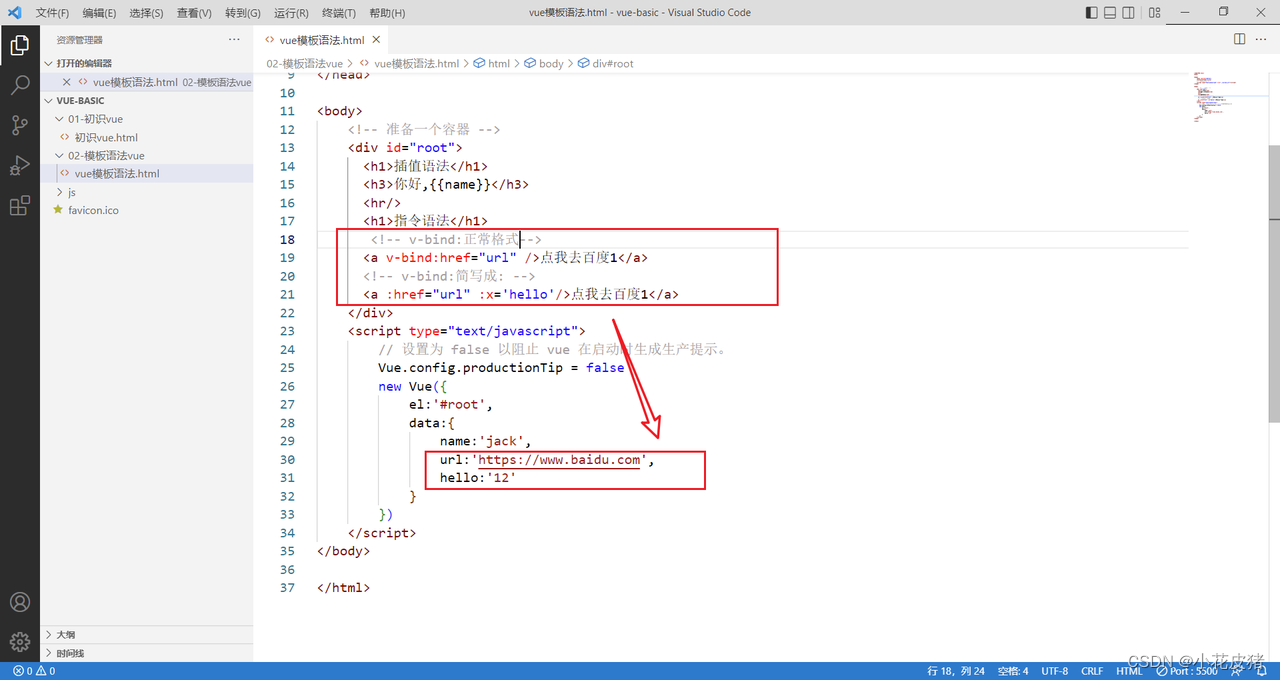Open the Source Control view
The width and height of the screenshot is (1280, 680).
(x=19, y=125)
